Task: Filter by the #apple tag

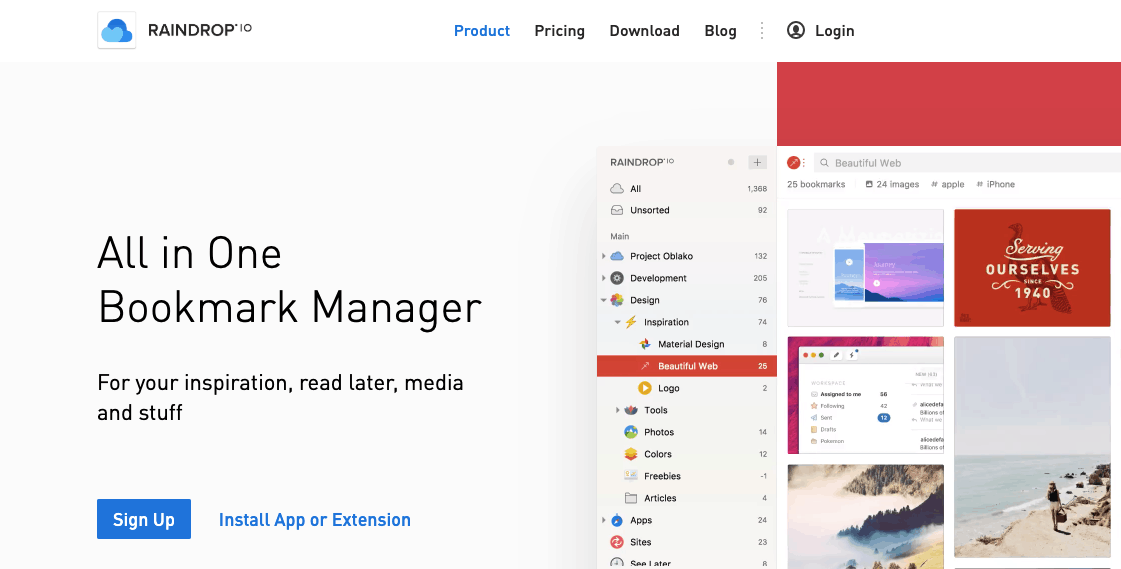Action: 948,184
